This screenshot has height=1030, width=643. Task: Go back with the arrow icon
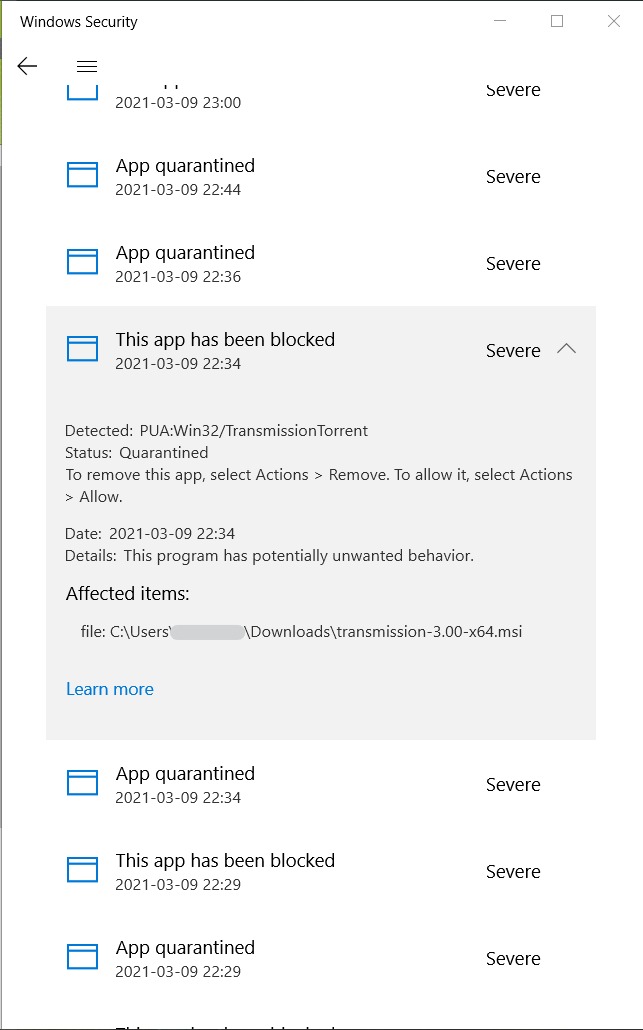tap(27, 66)
